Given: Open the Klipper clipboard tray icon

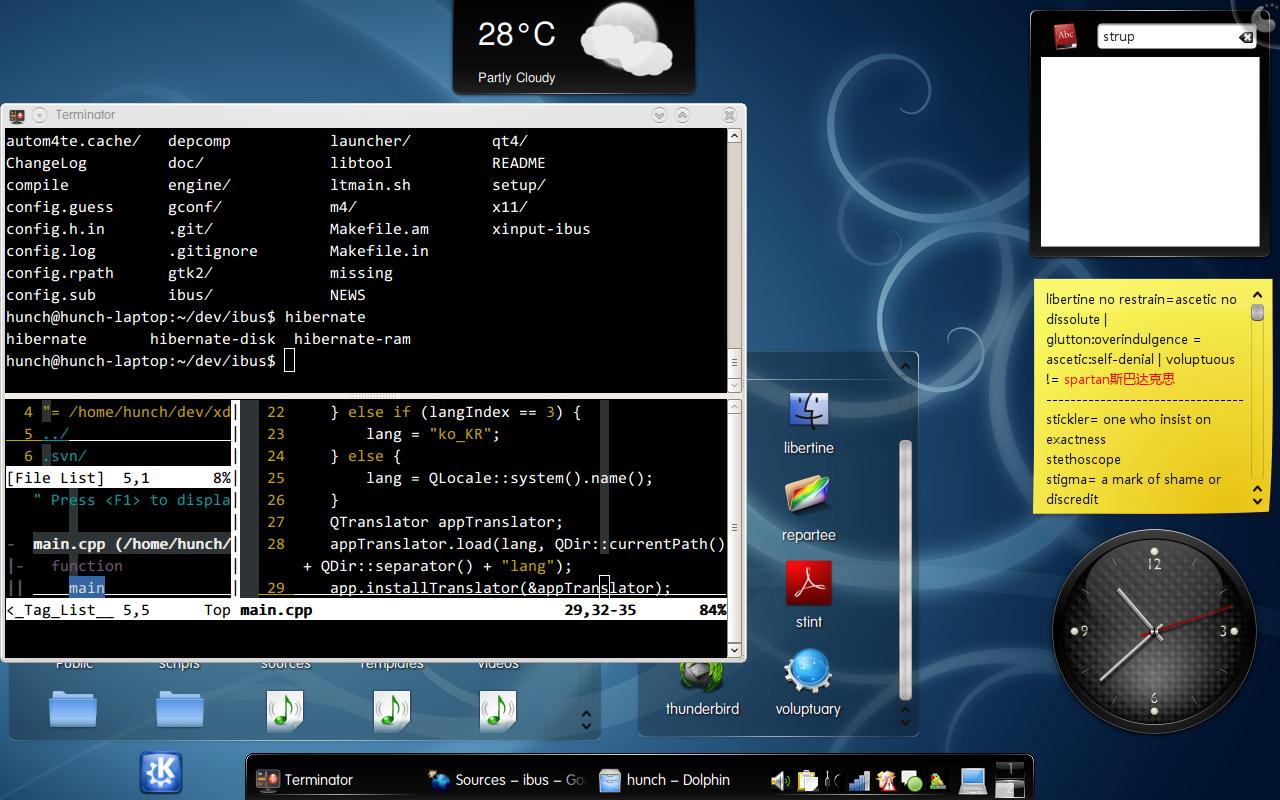Looking at the screenshot, I should tap(808, 780).
